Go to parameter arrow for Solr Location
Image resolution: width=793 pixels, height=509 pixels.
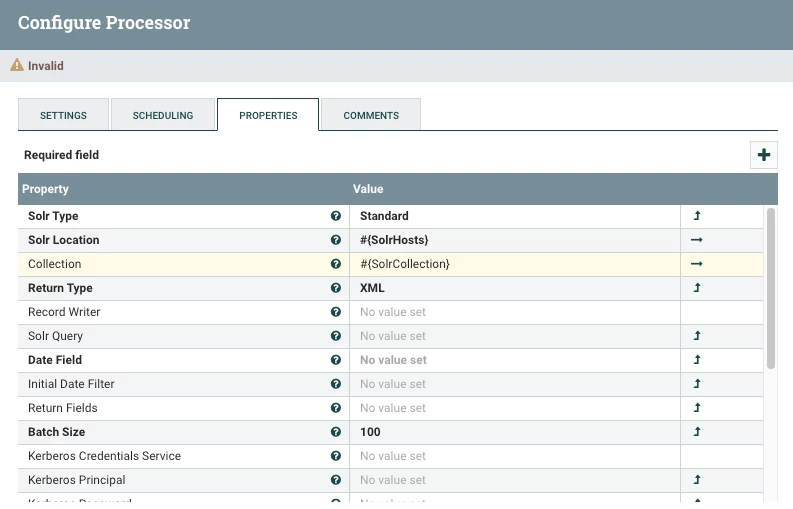(x=696, y=240)
